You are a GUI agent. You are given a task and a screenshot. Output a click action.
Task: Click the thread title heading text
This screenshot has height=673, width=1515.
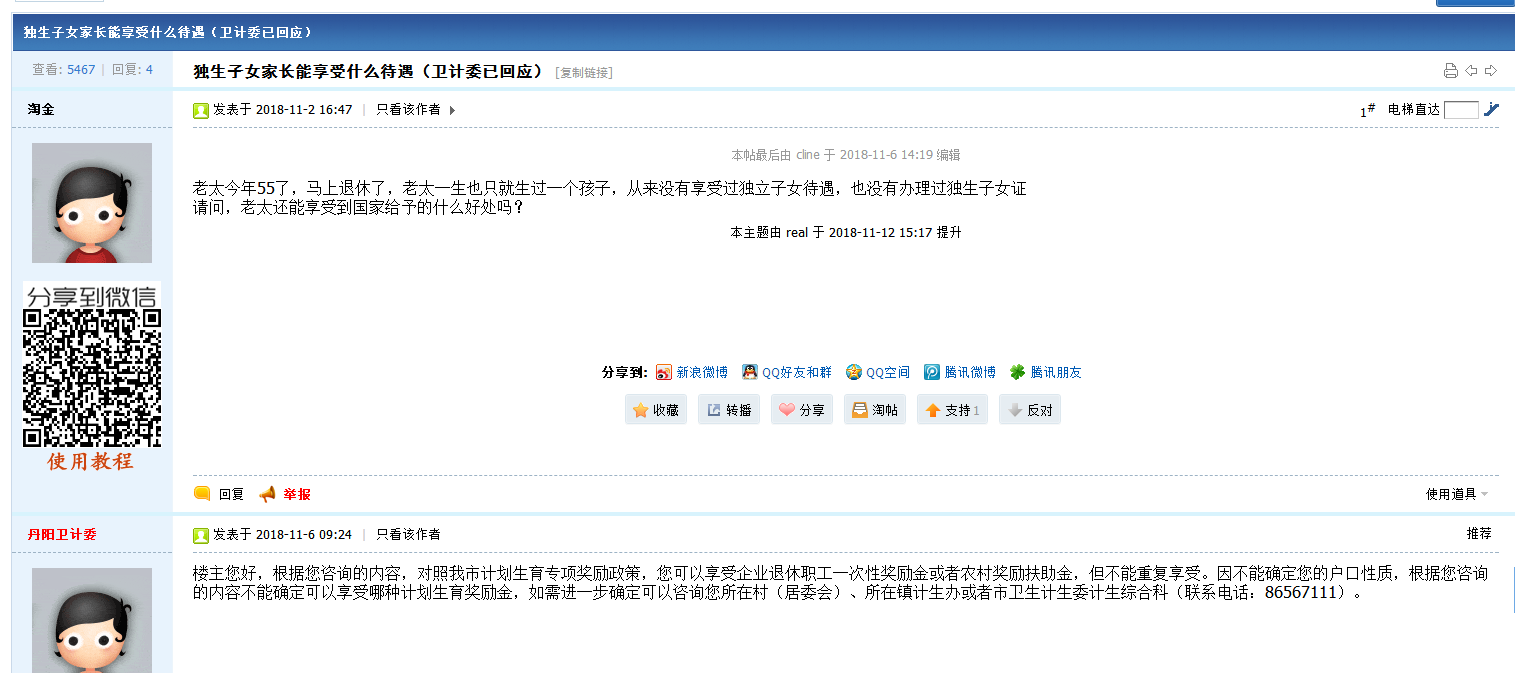pos(368,71)
